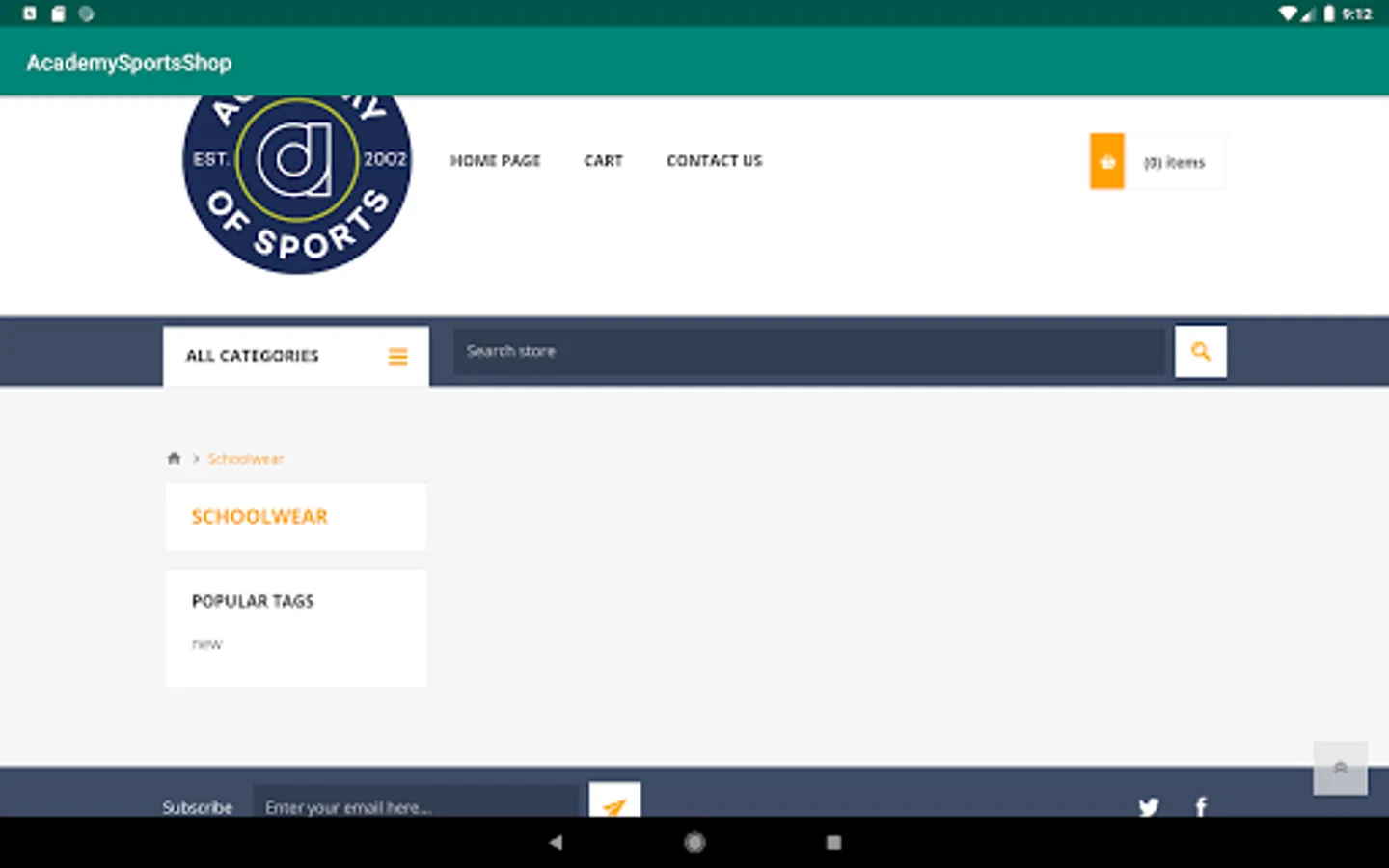Open the Home Page menu link
The image size is (1389, 868).
495,161
